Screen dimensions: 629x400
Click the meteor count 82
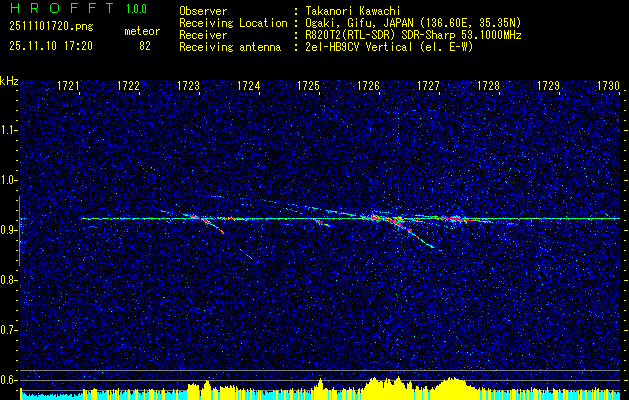coord(145,46)
